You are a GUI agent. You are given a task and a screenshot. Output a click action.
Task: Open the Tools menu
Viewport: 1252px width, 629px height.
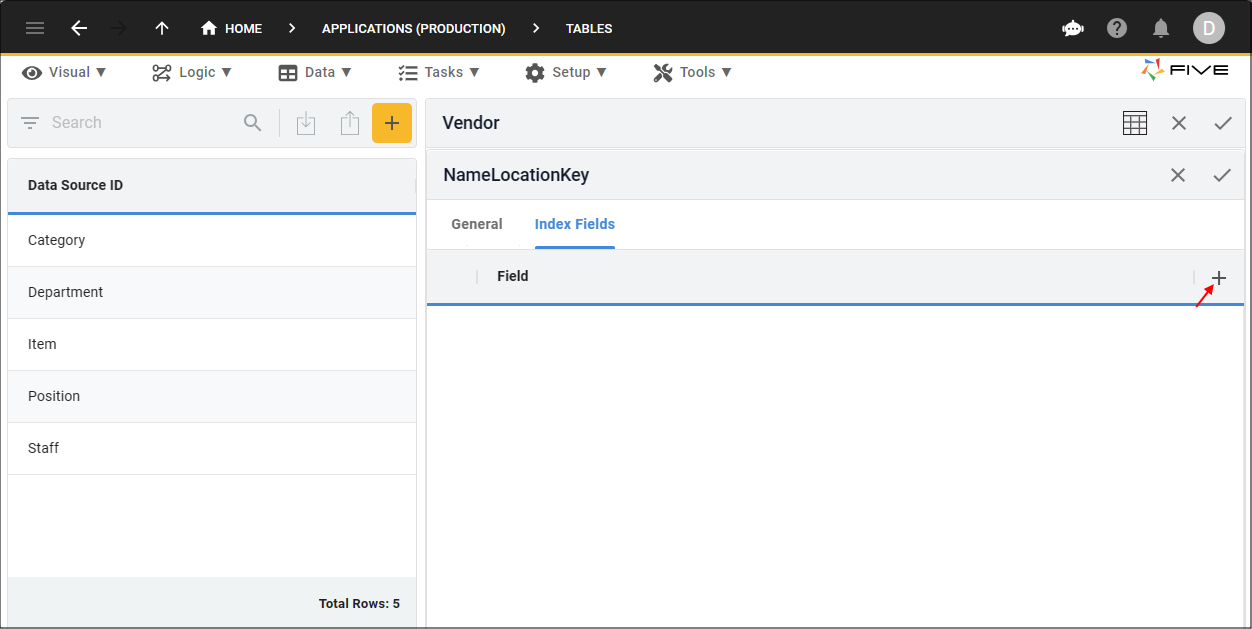click(x=693, y=72)
